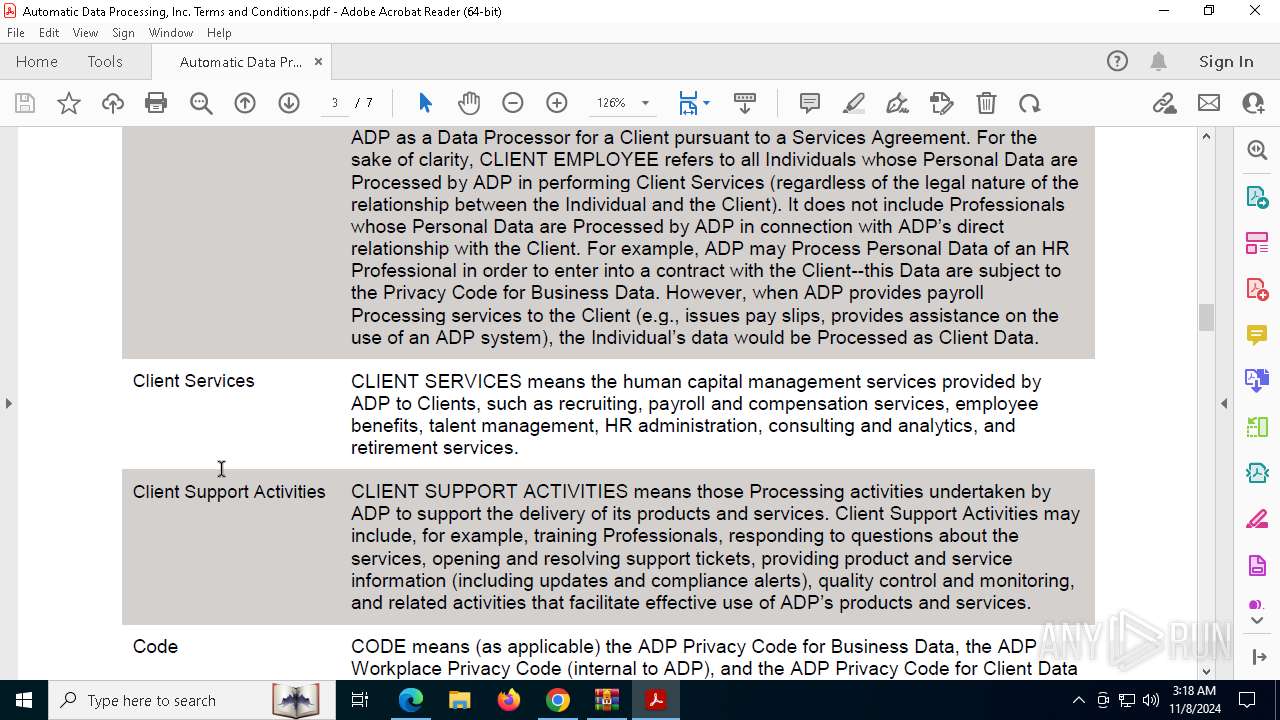The width and height of the screenshot is (1280, 720).
Task: Go to the next page arrow
Action: pos(289,103)
